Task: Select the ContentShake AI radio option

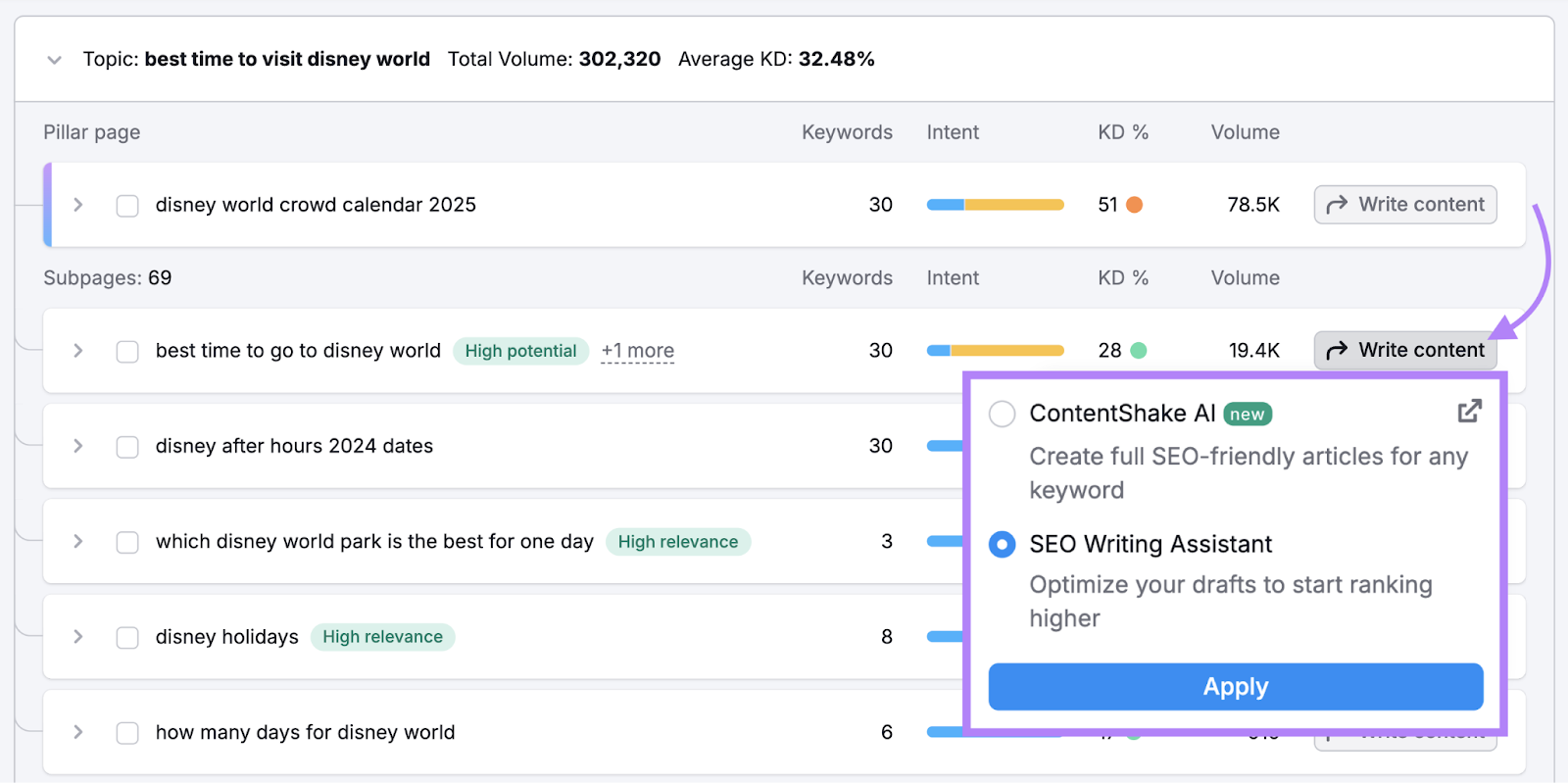Action: point(1002,414)
